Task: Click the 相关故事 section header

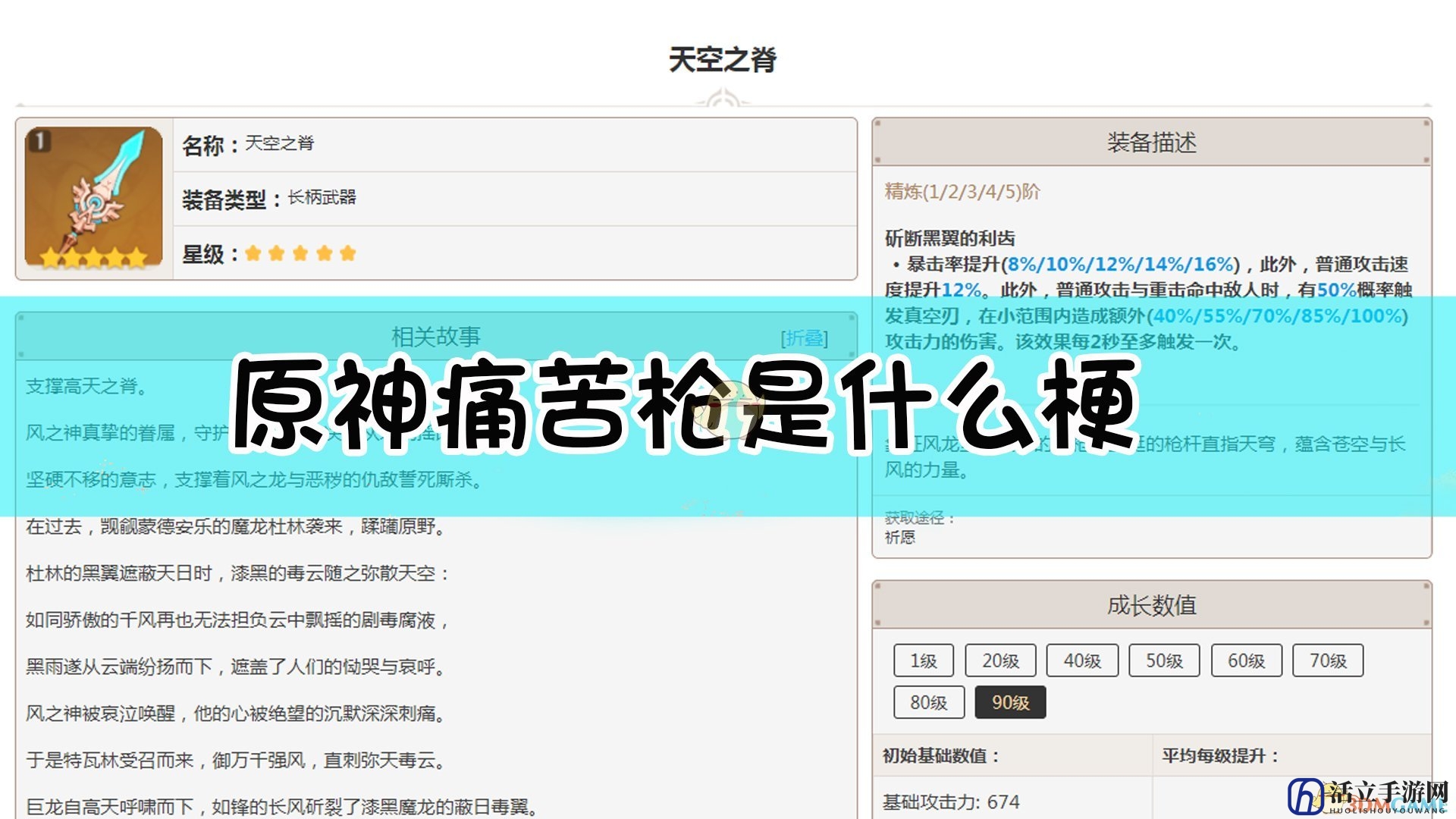Action: pos(436,337)
